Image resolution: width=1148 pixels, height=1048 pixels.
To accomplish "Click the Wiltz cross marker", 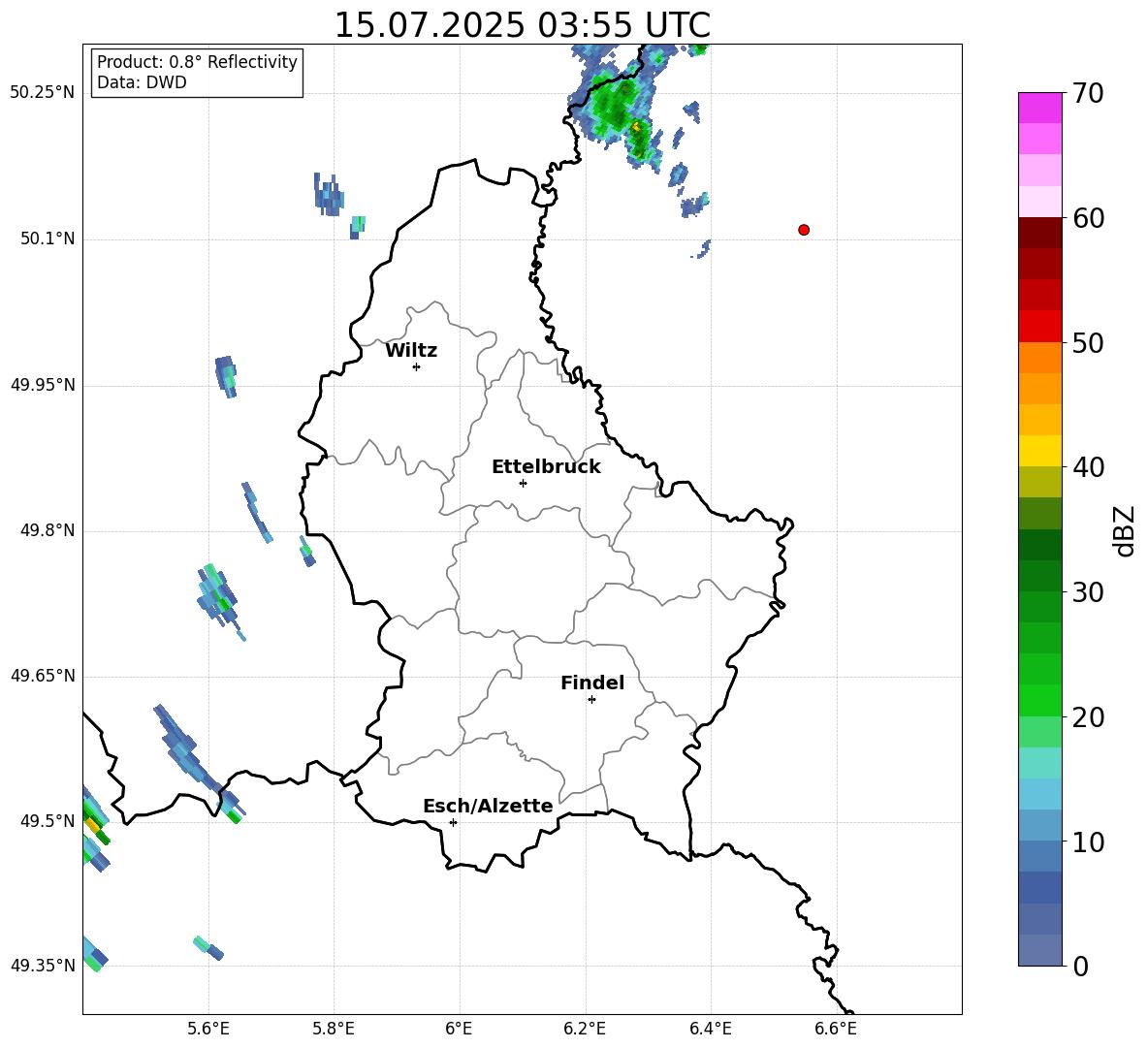I will (416, 366).
